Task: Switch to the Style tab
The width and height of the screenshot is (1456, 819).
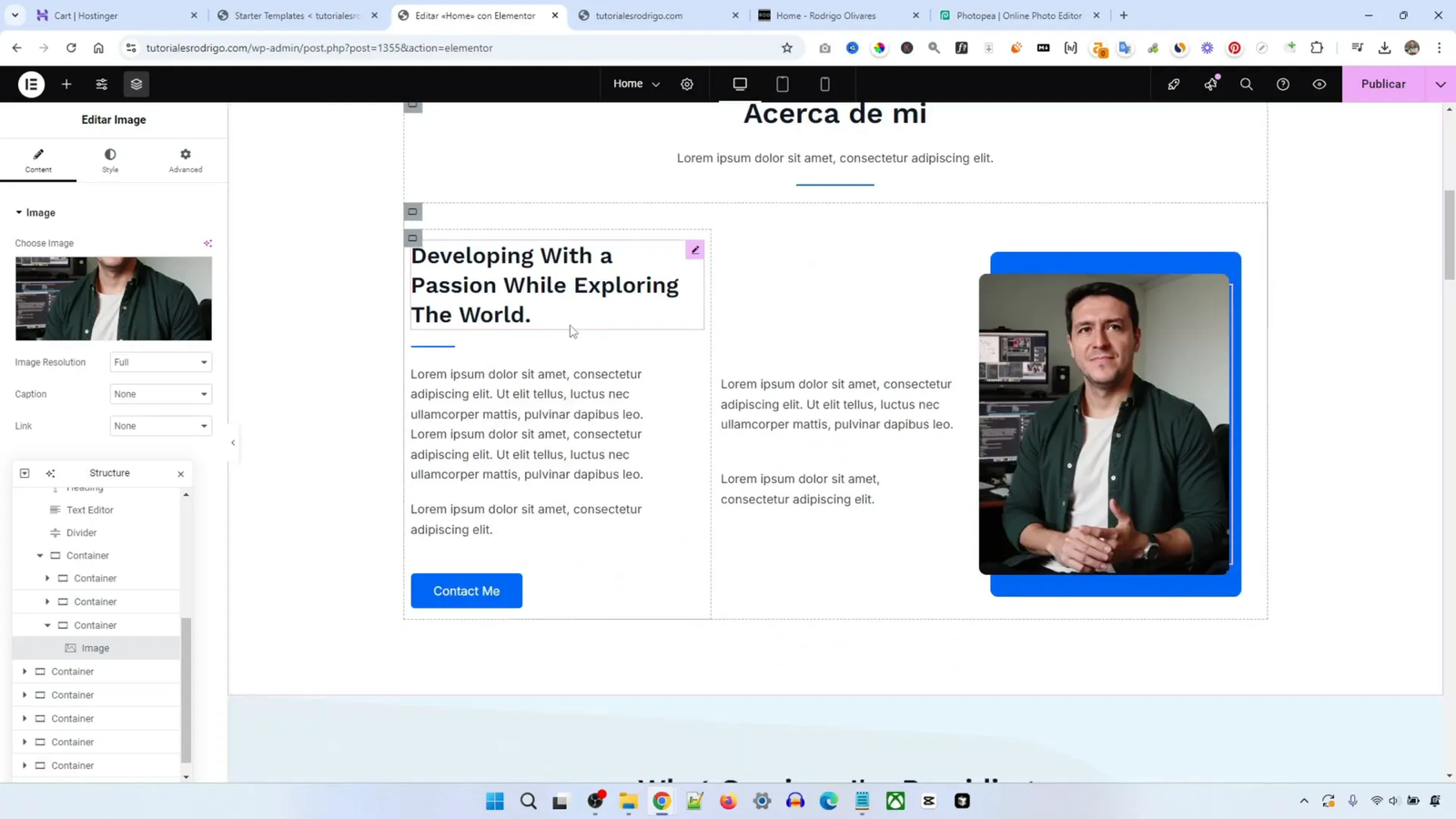Action: (110, 159)
